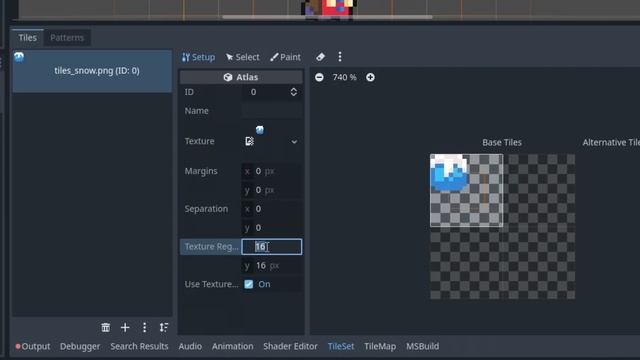640x360 pixels.
Task: Zoom in the atlas view
Action: [x=370, y=77]
